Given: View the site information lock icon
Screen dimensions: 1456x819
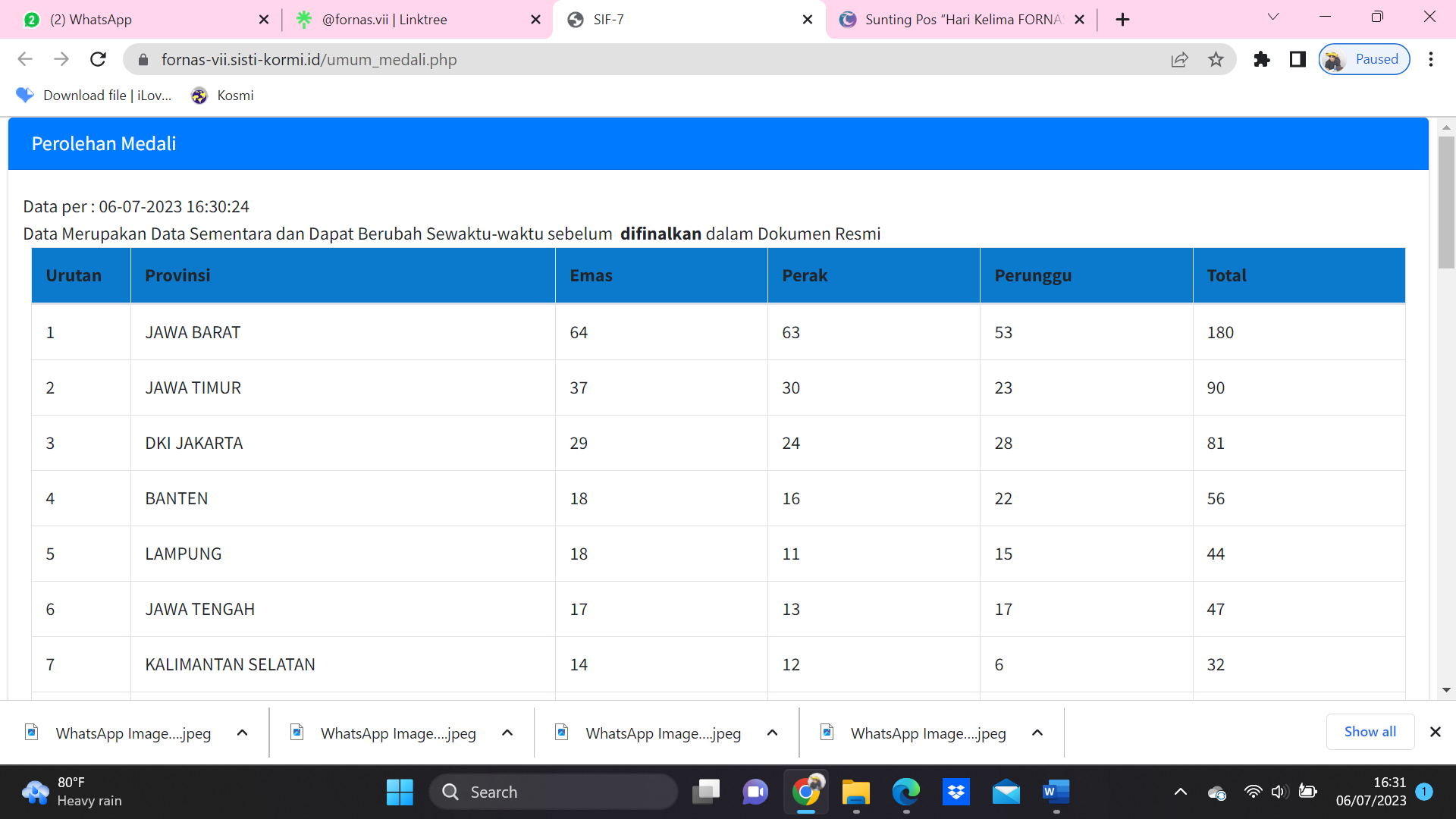Looking at the screenshot, I should [x=143, y=59].
